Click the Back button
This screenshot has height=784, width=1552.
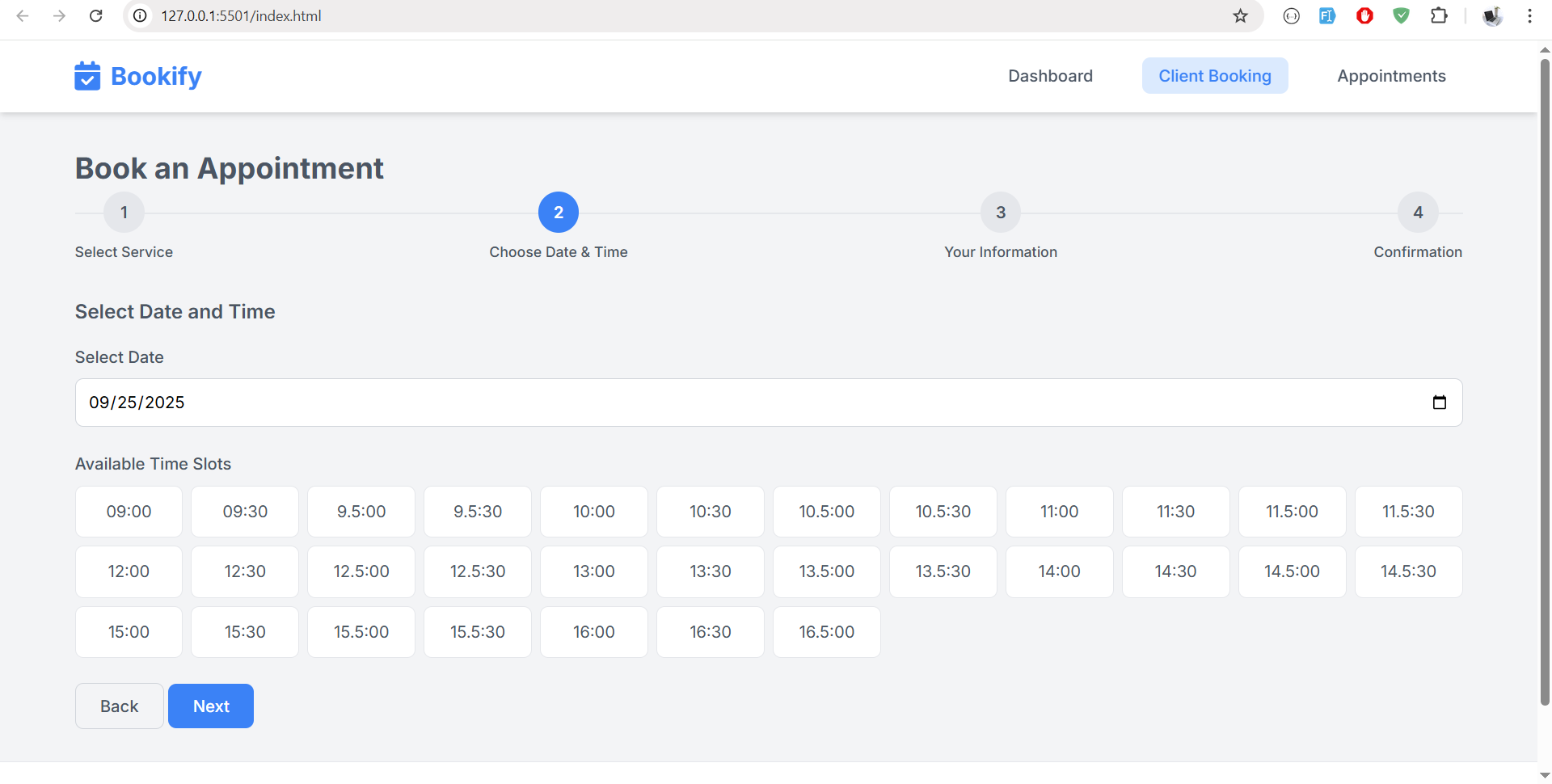(120, 706)
